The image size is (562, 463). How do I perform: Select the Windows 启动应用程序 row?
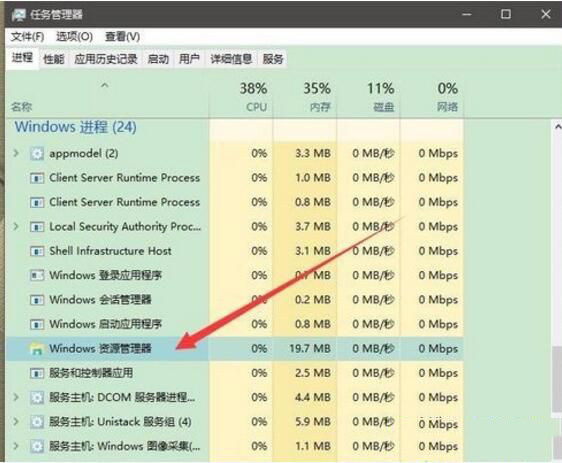point(234,324)
